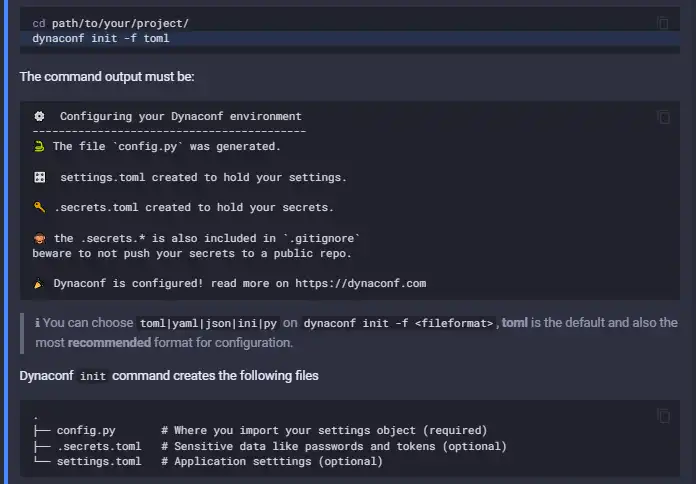
Task: Click 'beware to not push your secrets' line
Action: 192,254
